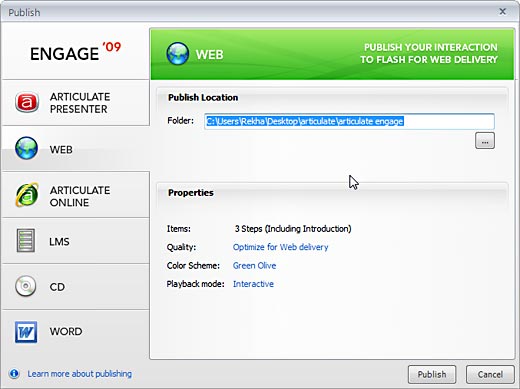Select the CD publish option label

coord(57,287)
